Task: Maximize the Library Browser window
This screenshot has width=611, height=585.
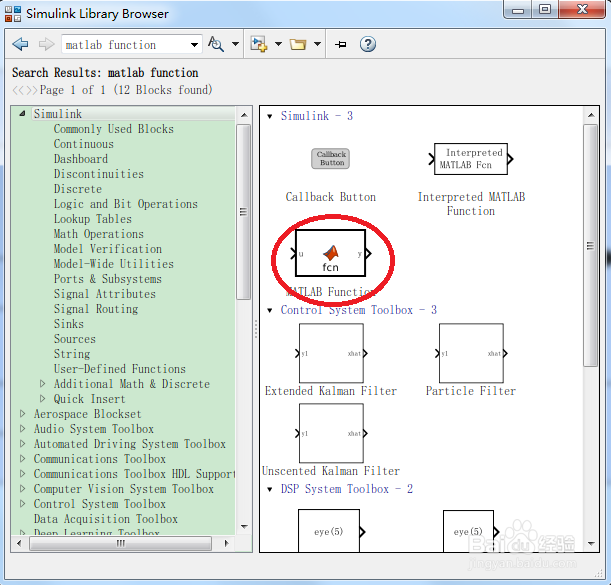Action: coord(545,9)
